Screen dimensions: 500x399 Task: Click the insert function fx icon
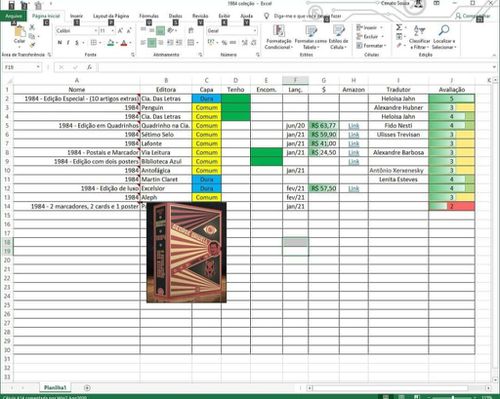(x=89, y=67)
